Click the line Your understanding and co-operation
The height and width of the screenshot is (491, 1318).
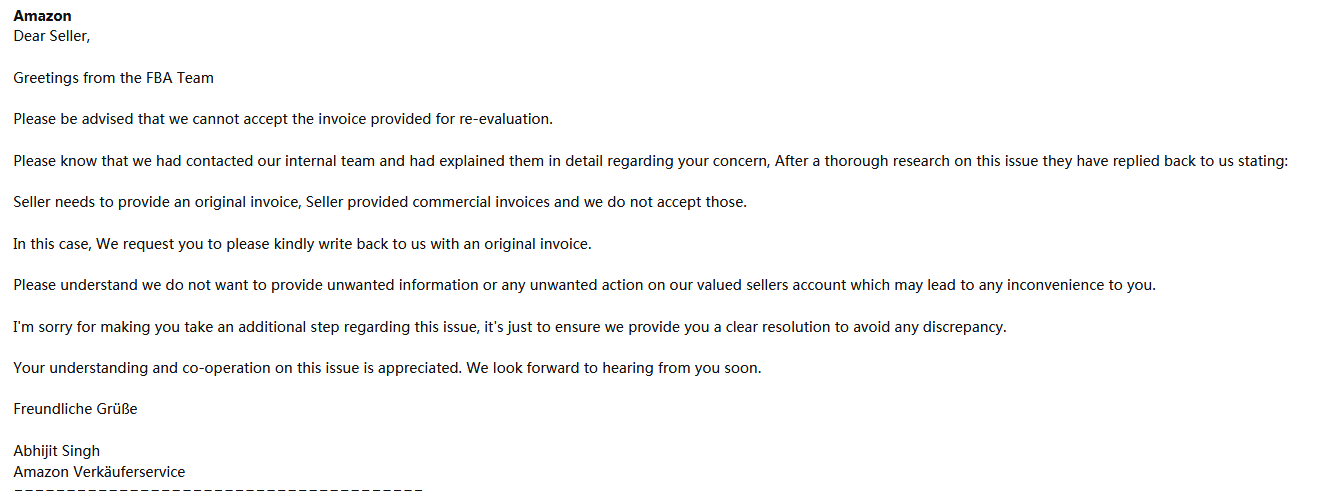click(x=387, y=368)
